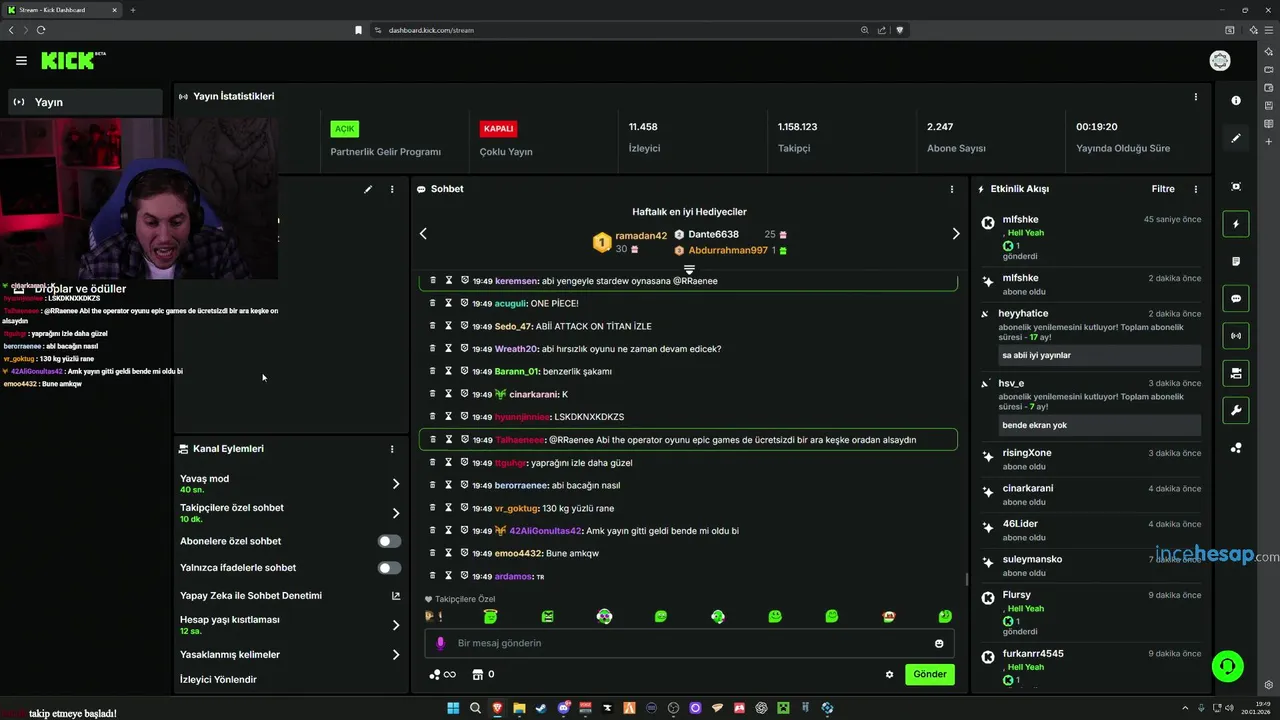Open Yapay Zeka ile Sohbet Denetimi link
1280x720 pixels.
tap(290, 596)
